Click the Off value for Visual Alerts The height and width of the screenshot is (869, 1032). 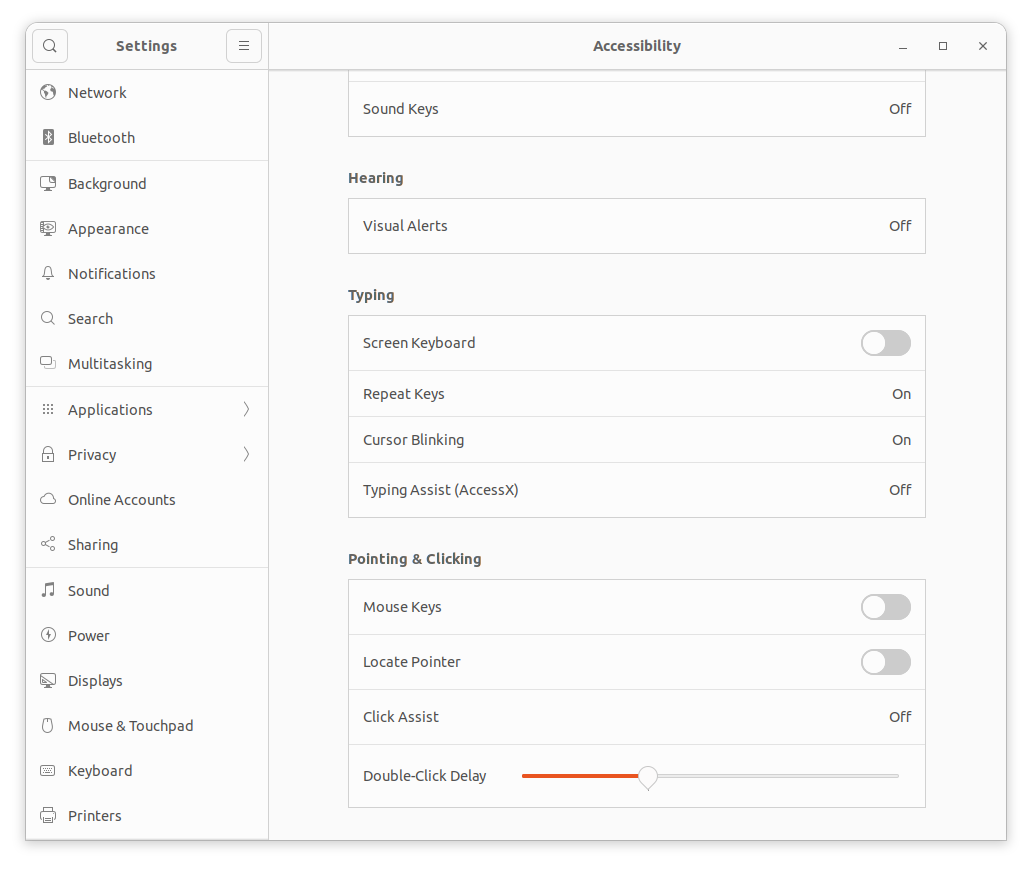click(900, 226)
